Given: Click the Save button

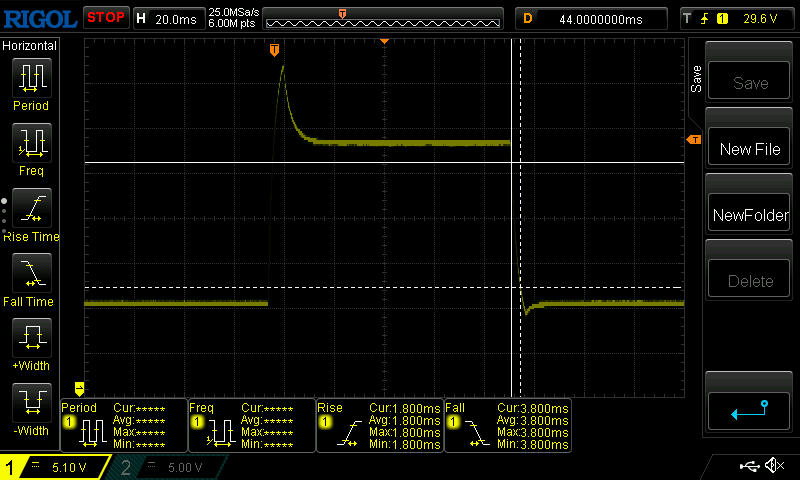Looking at the screenshot, I should [x=749, y=82].
